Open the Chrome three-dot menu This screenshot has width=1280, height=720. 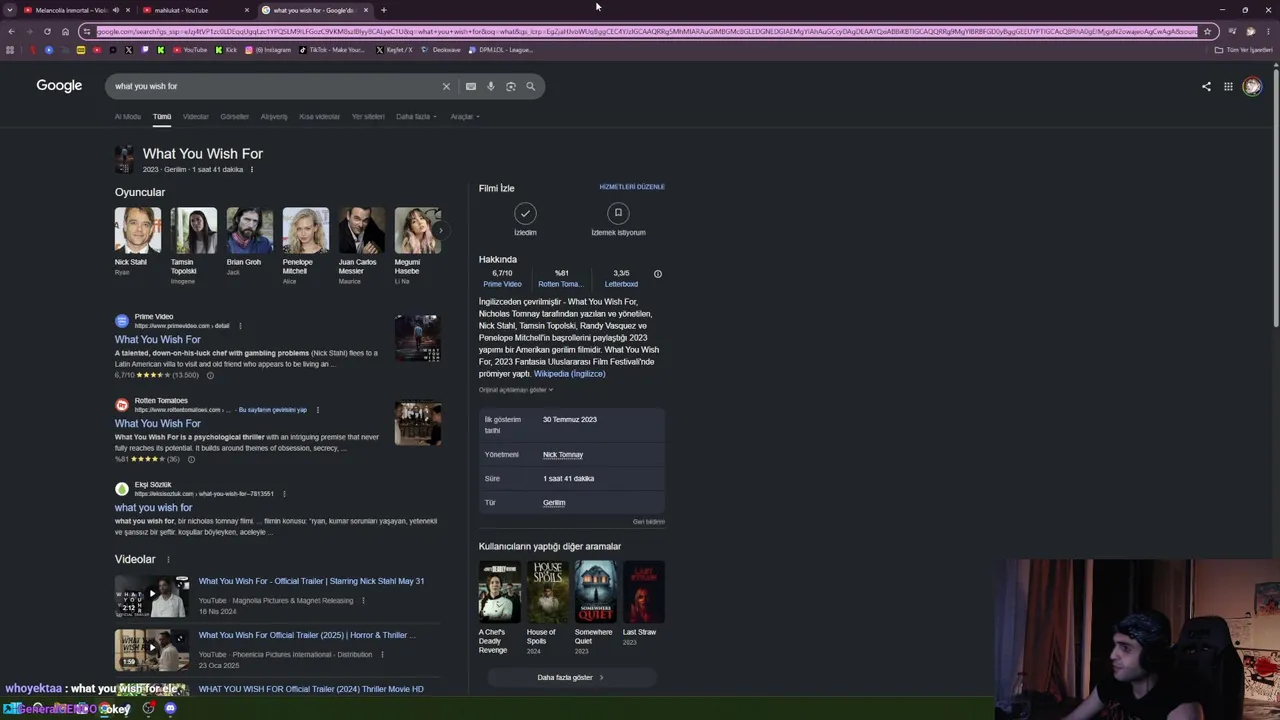[1268, 31]
